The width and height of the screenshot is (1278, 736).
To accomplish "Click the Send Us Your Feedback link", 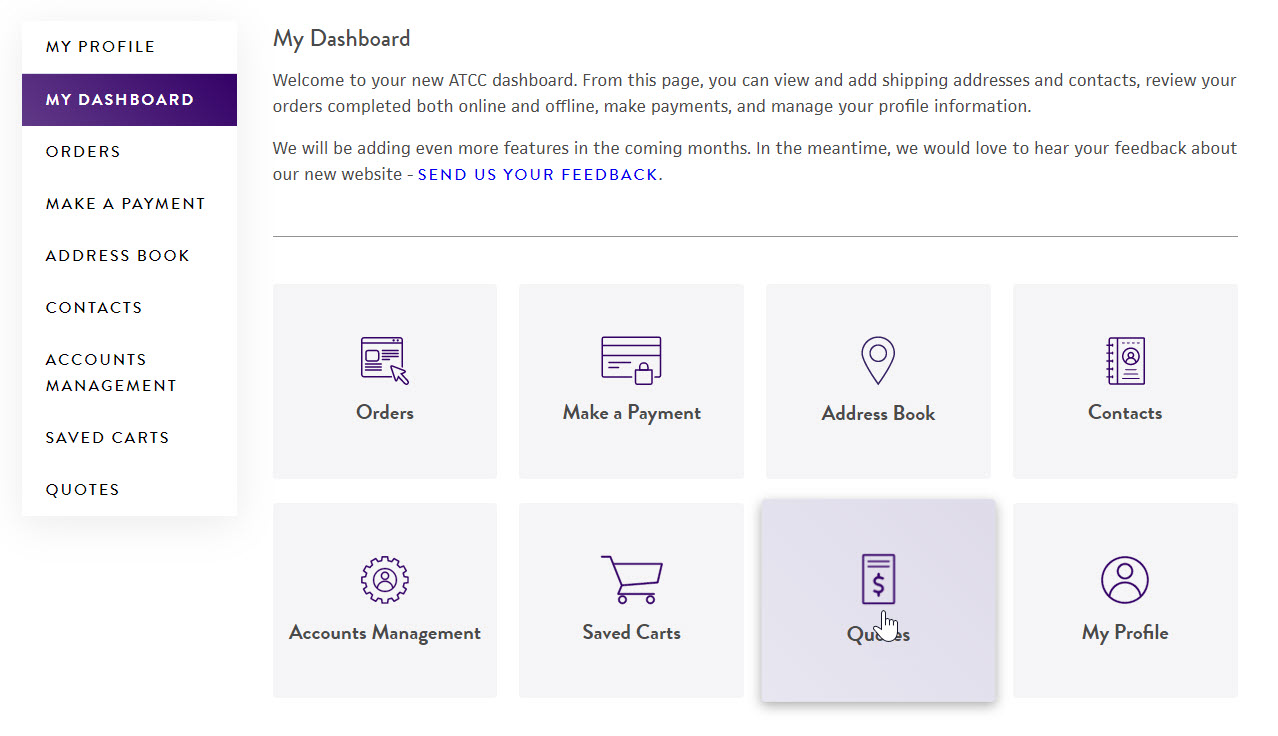I will coord(537,175).
